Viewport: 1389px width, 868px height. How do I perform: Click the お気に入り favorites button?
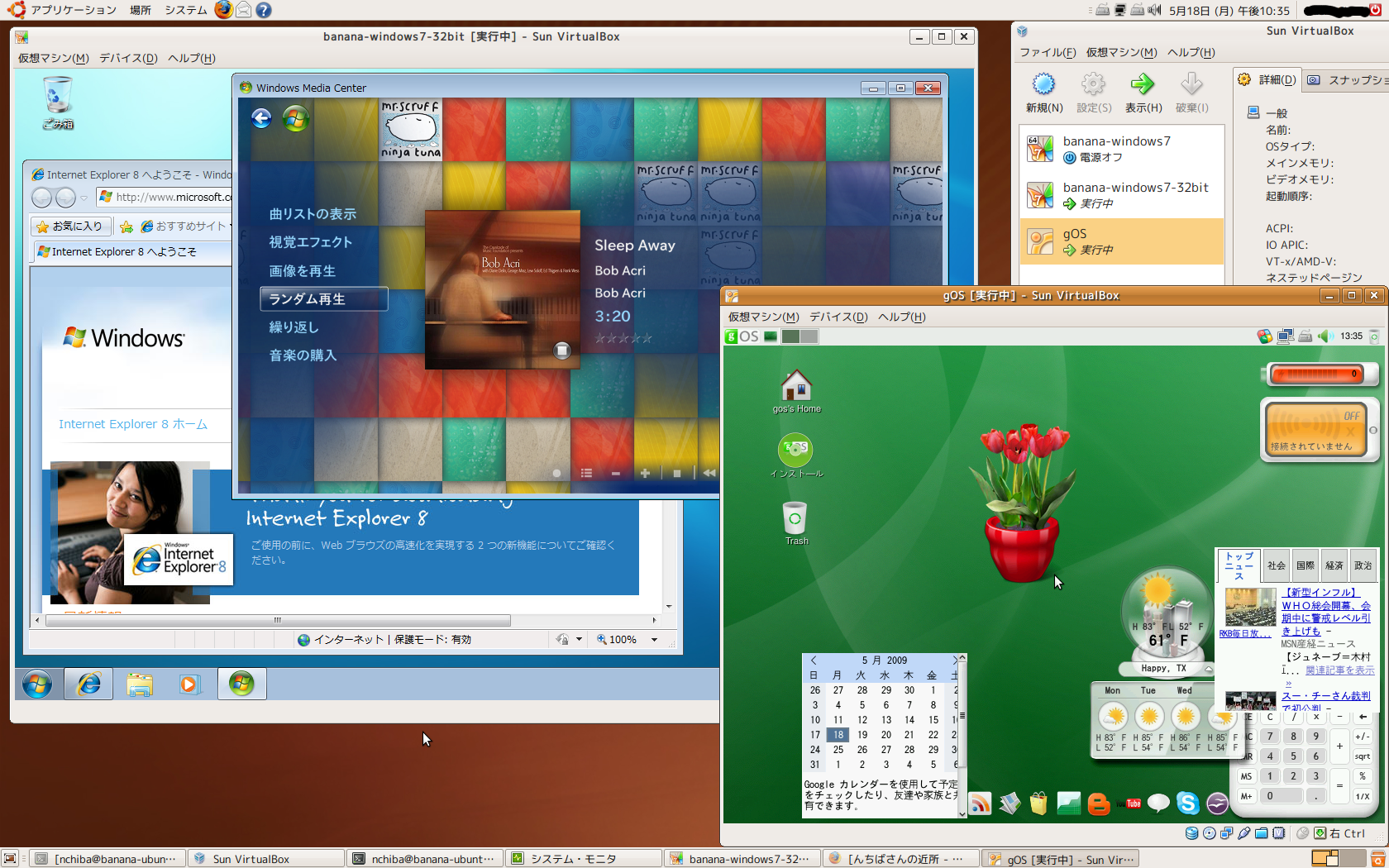click(x=69, y=226)
